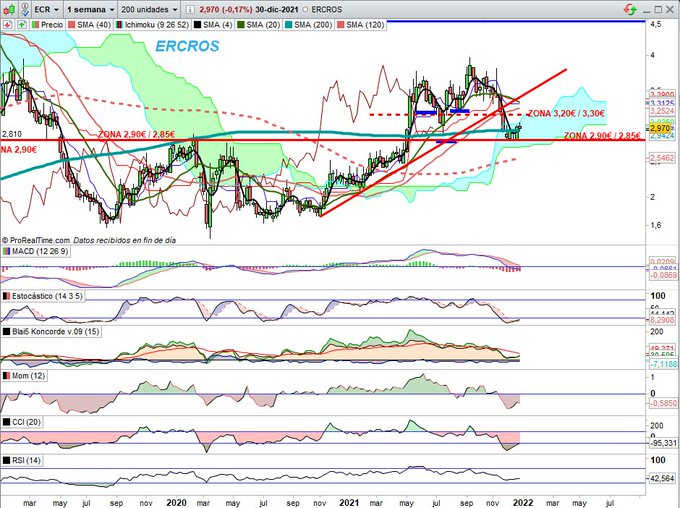Click the RSI panel black icon
This screenshot has width=680, height=508.
pyautogui.click(x=6, y=460)
